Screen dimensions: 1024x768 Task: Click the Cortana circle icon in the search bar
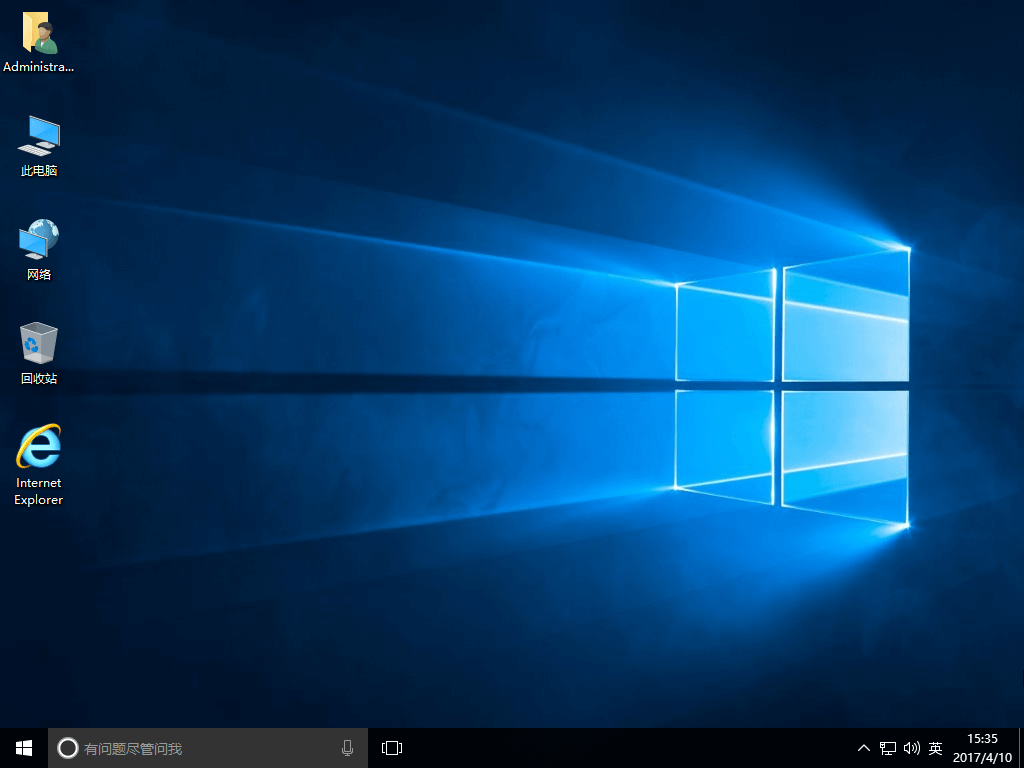pos(67,747)
